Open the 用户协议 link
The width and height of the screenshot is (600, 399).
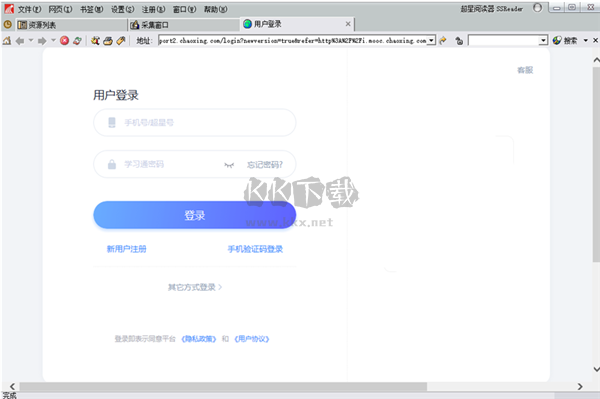252,339
